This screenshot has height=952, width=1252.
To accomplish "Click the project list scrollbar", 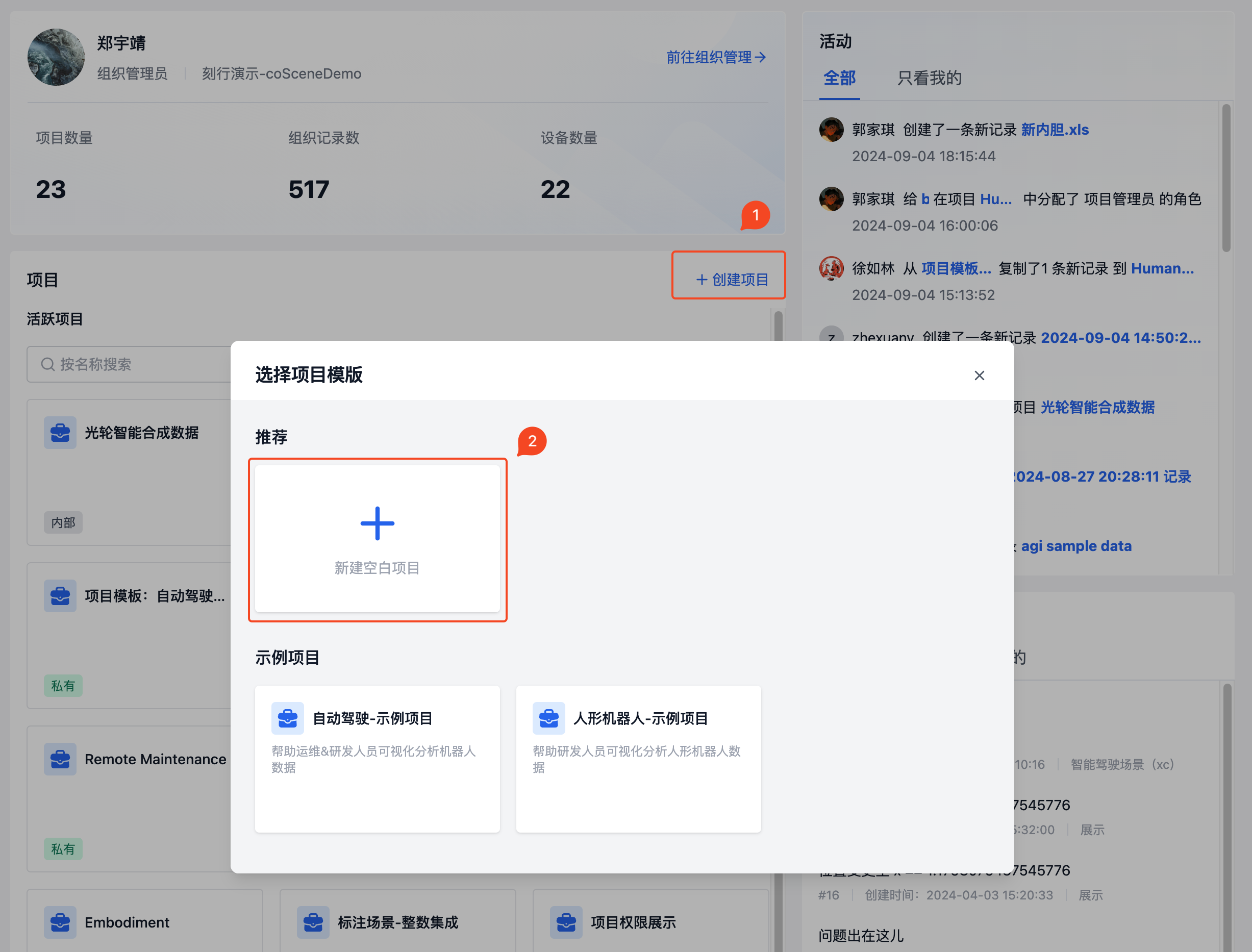I will (779, 325).
